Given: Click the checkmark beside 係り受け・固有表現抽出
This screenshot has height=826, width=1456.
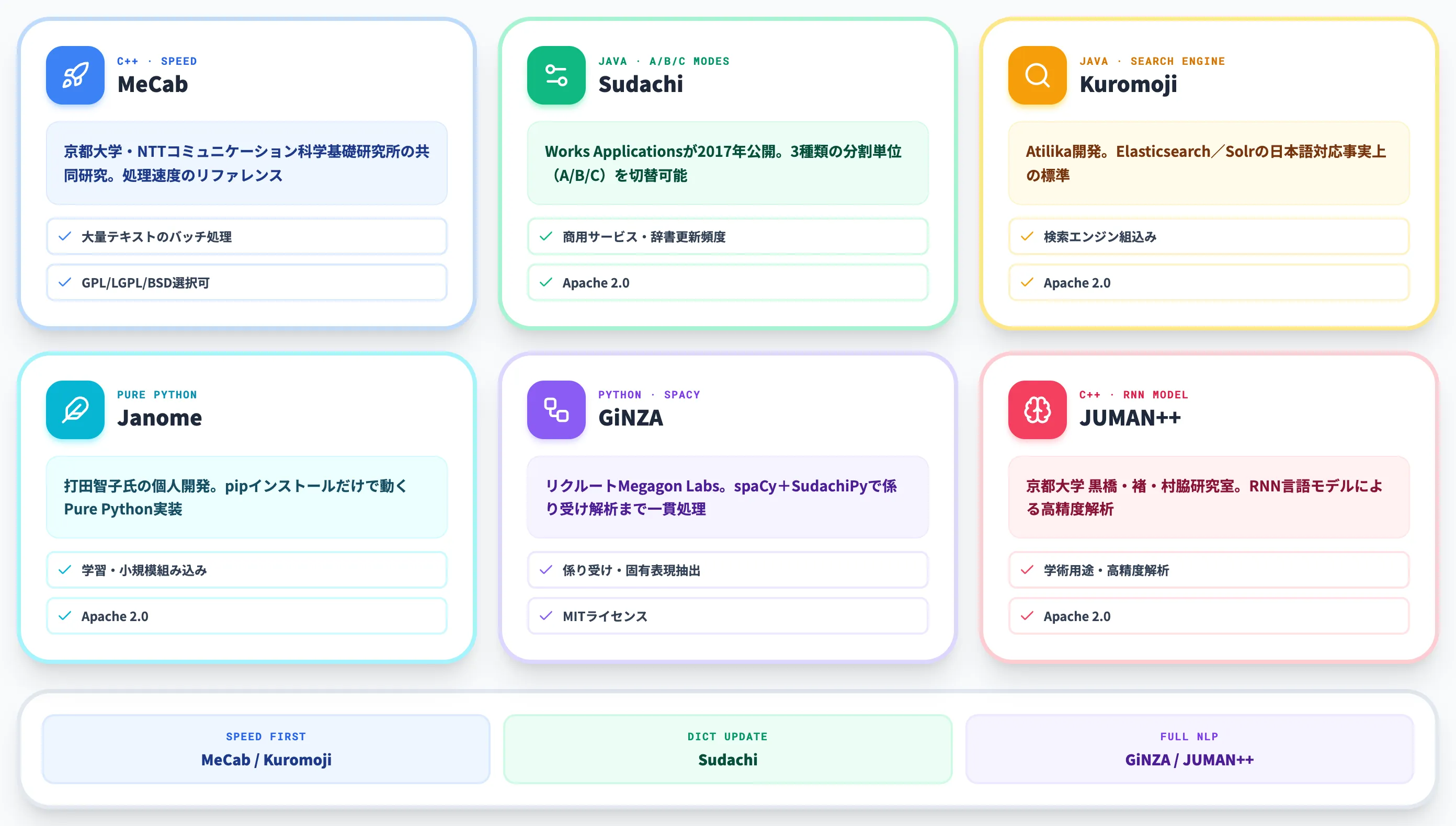Looking at the screenshot, I should click(x=546, y=570).
